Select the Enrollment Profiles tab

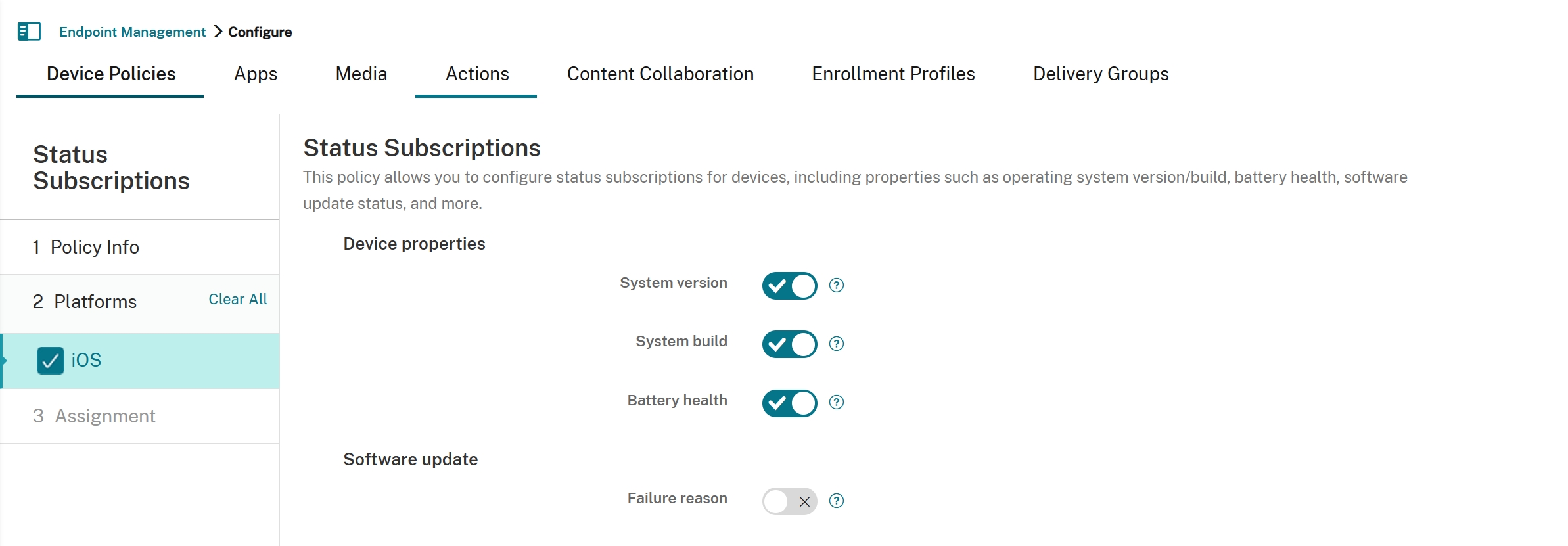893,74
